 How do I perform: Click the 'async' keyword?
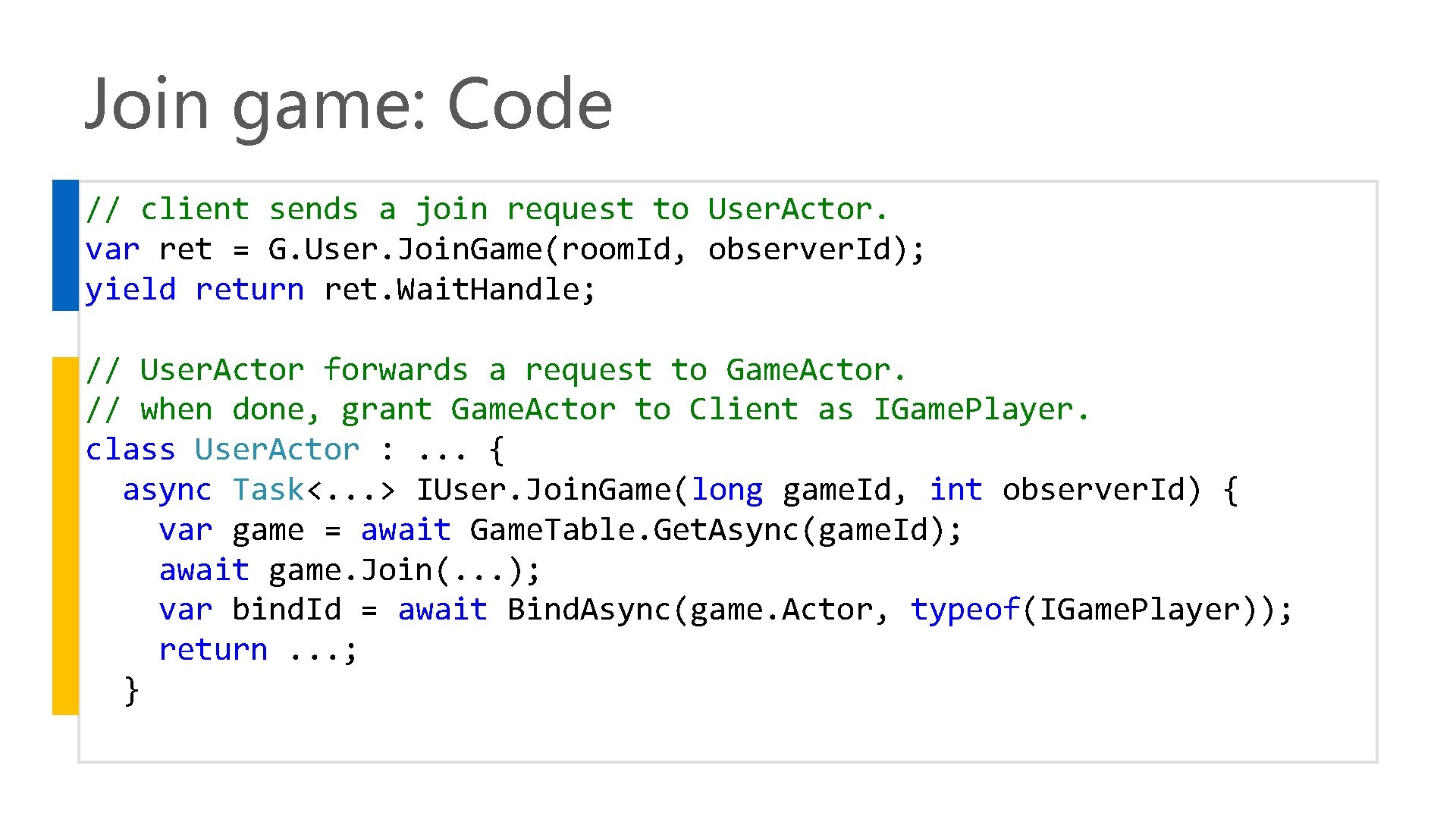click(167, 490)
